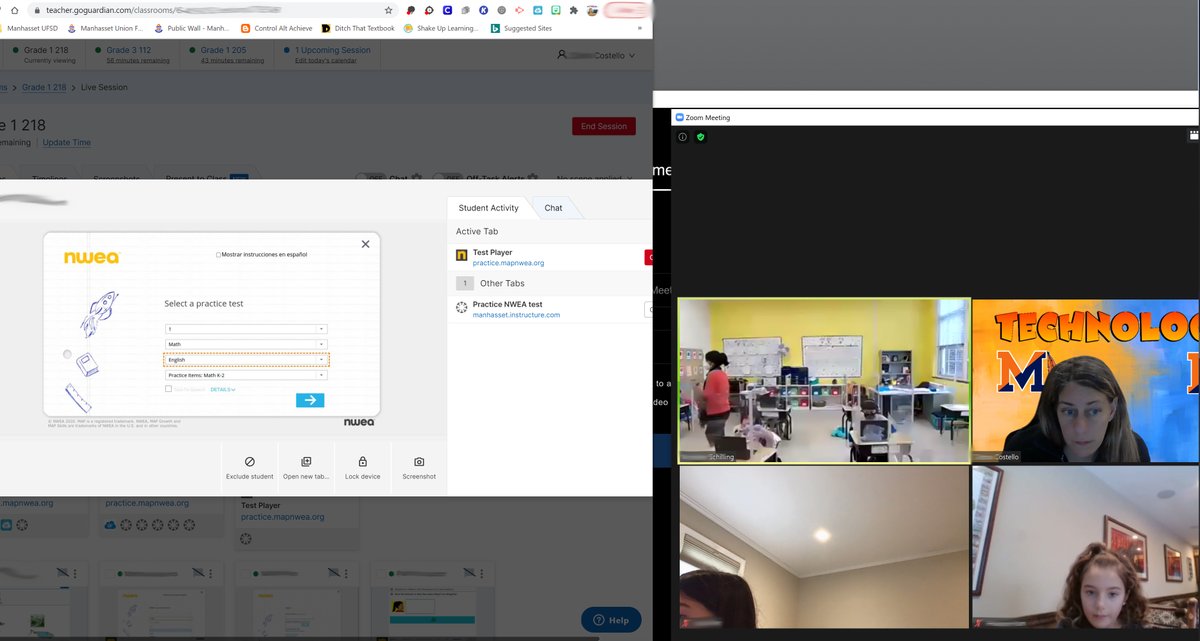Open the Chrome profile avatar icon
This screenshot has width=1200, height=641.
[x=594, y=9]
